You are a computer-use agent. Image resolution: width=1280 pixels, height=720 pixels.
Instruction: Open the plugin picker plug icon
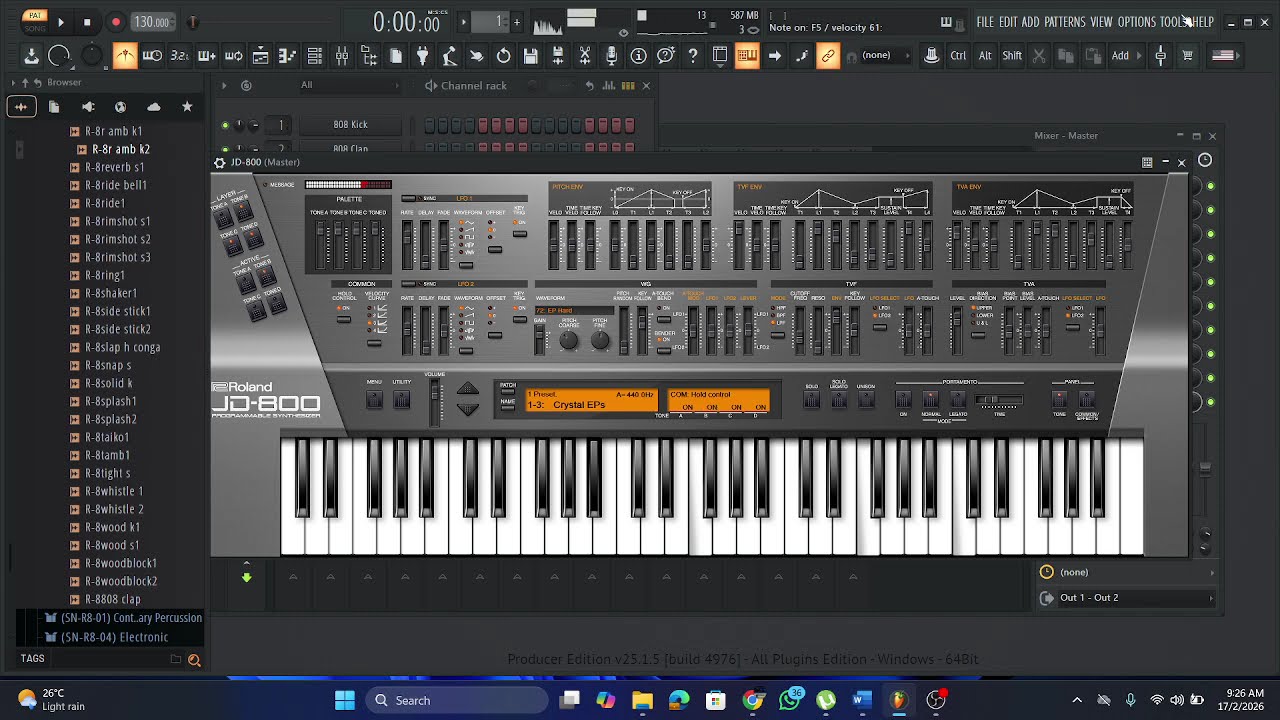(423, 56)
